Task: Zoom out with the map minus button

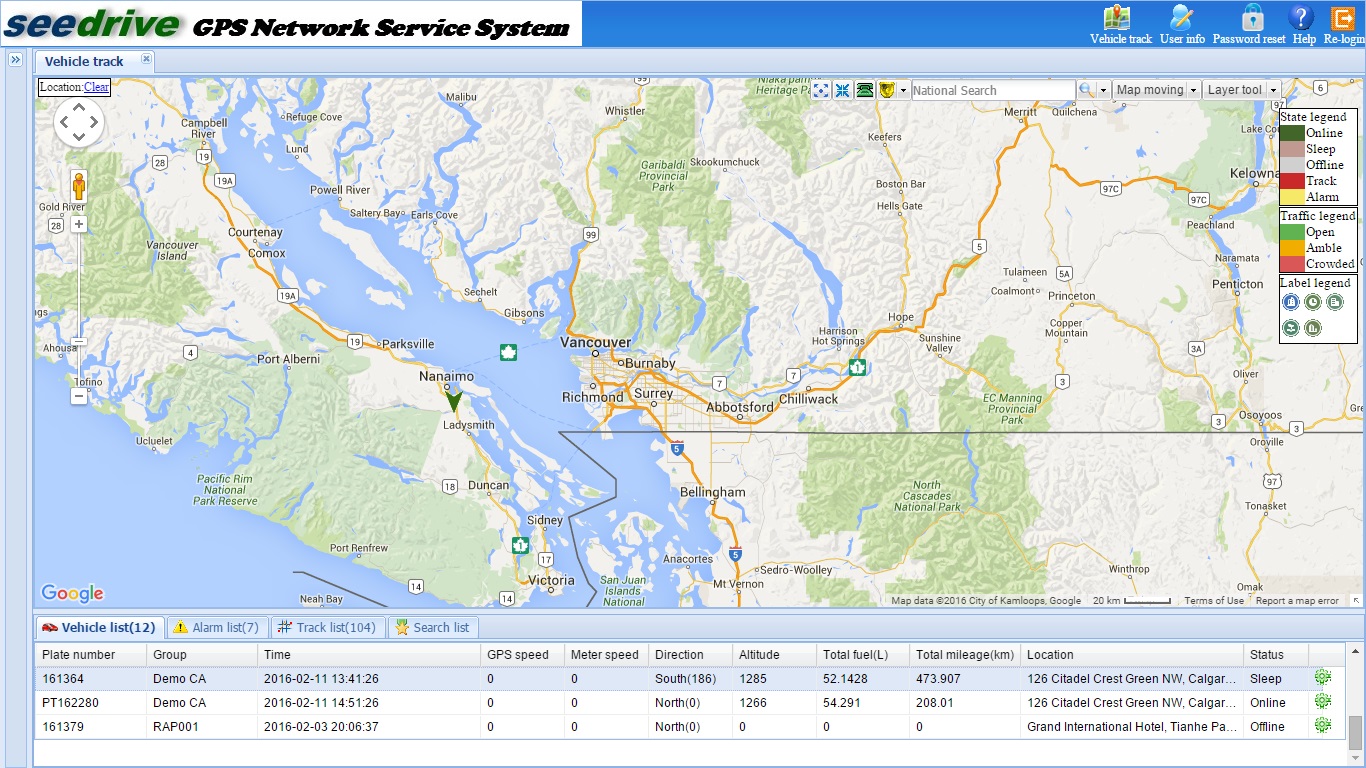Action: click(x=79, y=396)
